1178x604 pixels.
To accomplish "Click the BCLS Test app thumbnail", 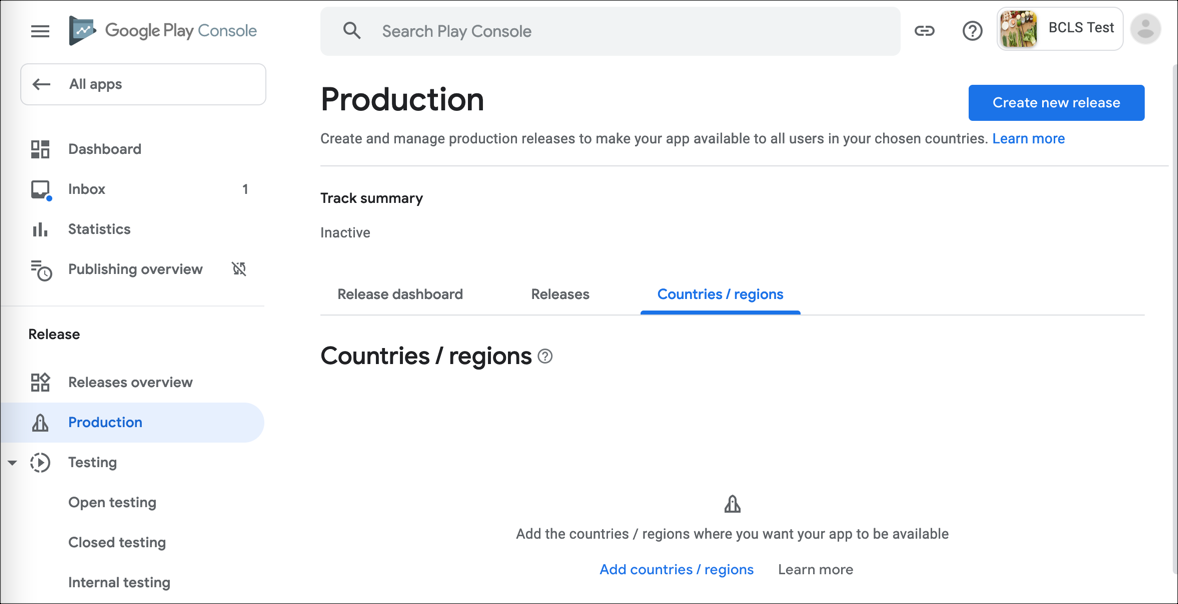I will click(x=1019, y=29).
